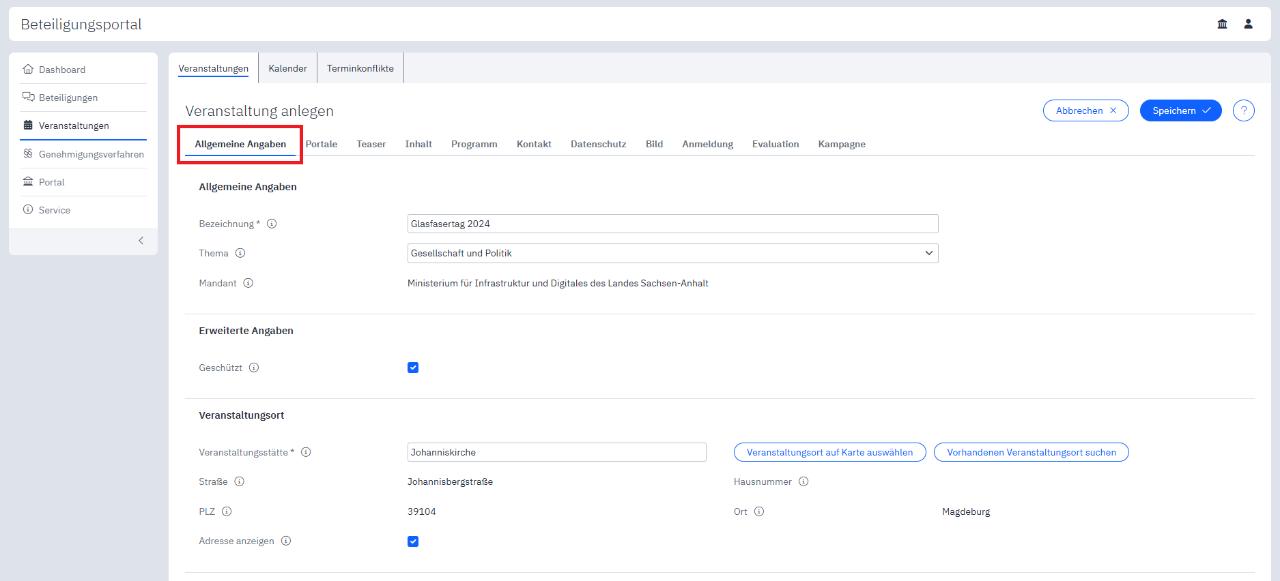Click the PLZ value 39104
This screenshot has height=581, width=1280.
pos(421,512)
